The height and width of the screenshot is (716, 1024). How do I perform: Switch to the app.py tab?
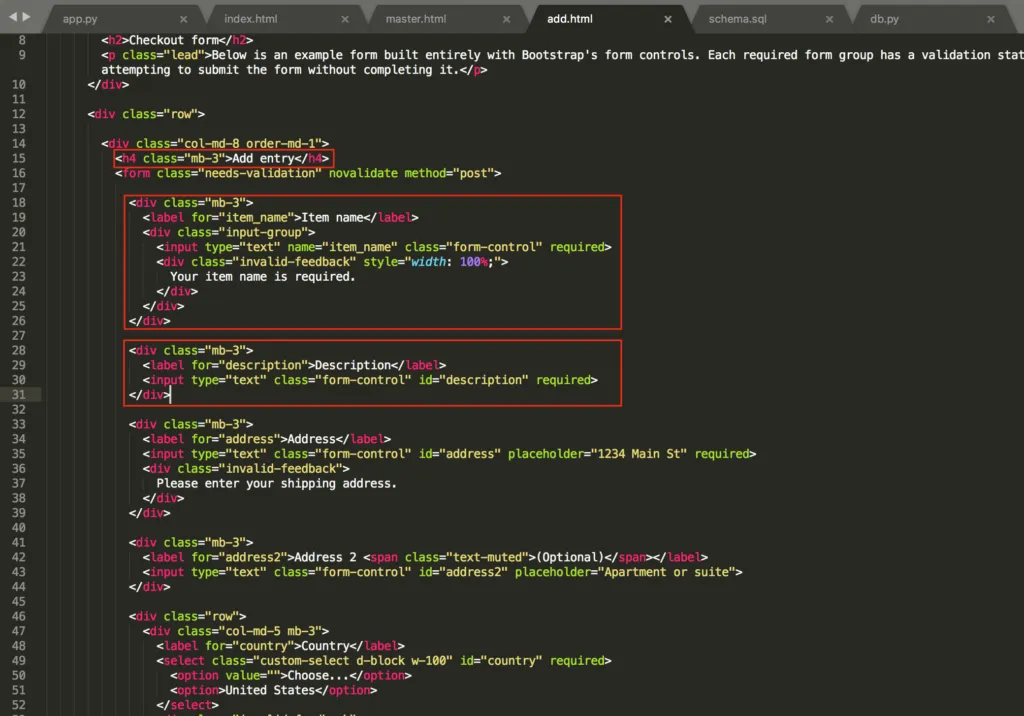(80, 19)
